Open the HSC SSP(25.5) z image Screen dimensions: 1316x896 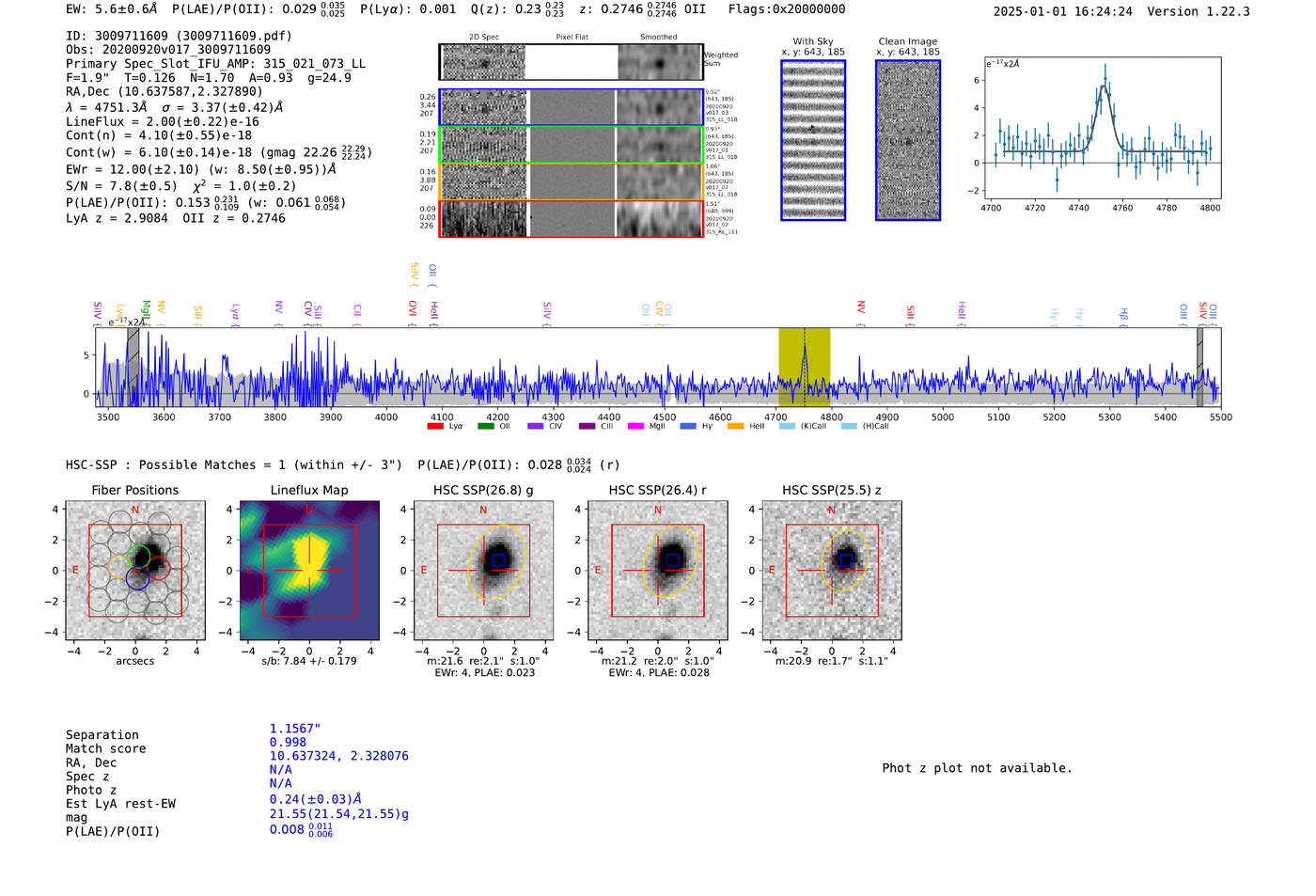coord(832,571)
